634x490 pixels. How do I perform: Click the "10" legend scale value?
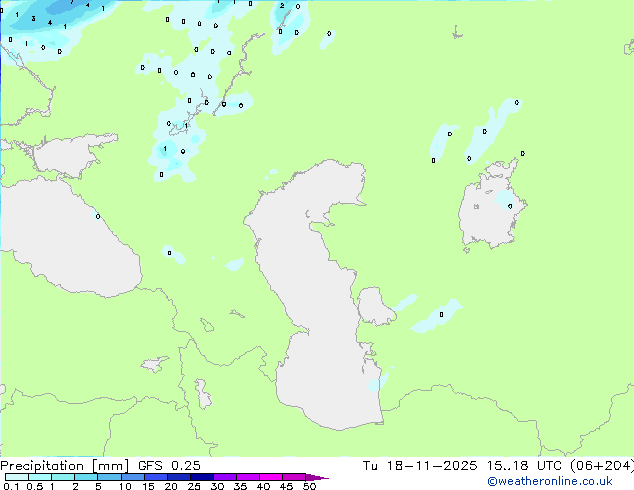125,486
